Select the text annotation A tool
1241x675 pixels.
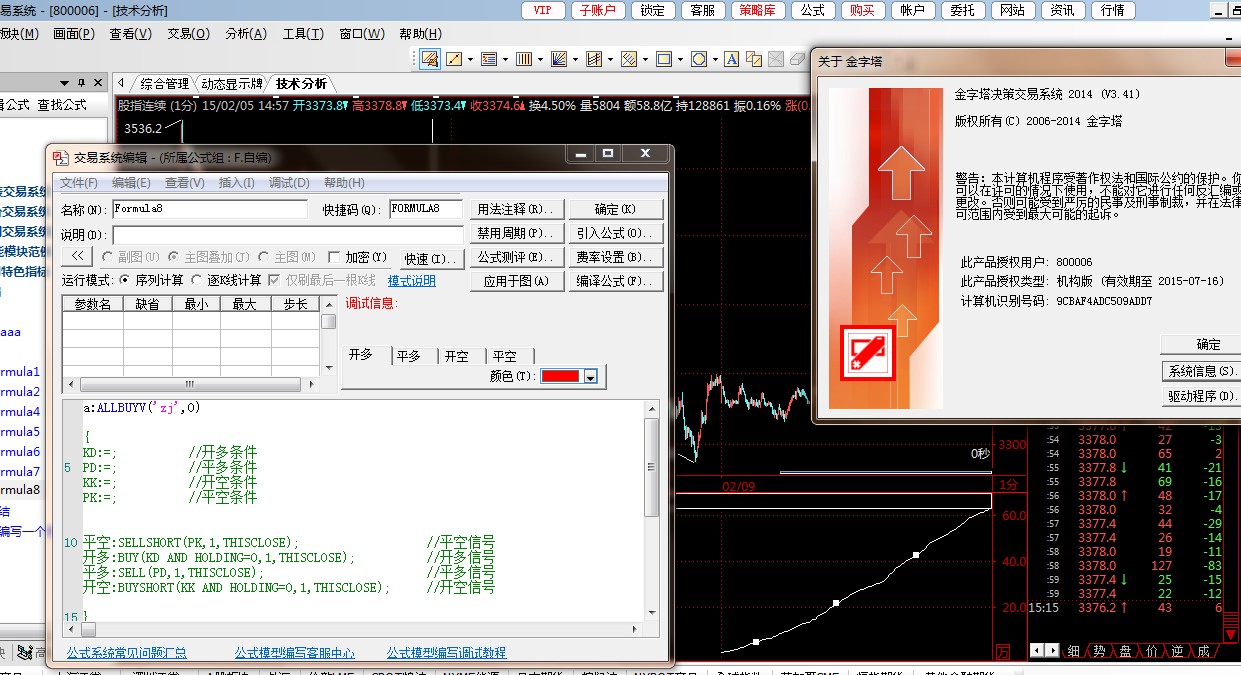point(731,59)
